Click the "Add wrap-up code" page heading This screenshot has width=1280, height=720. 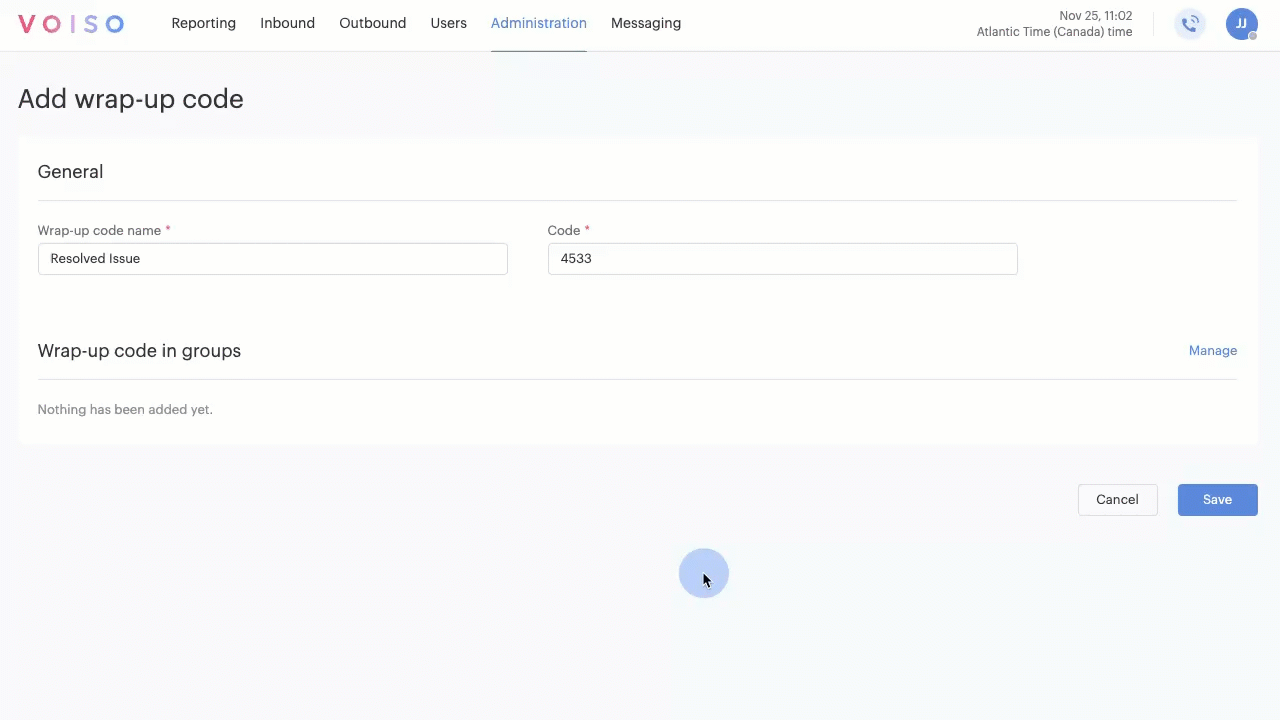pyautogui.click(x=131, y=99)
